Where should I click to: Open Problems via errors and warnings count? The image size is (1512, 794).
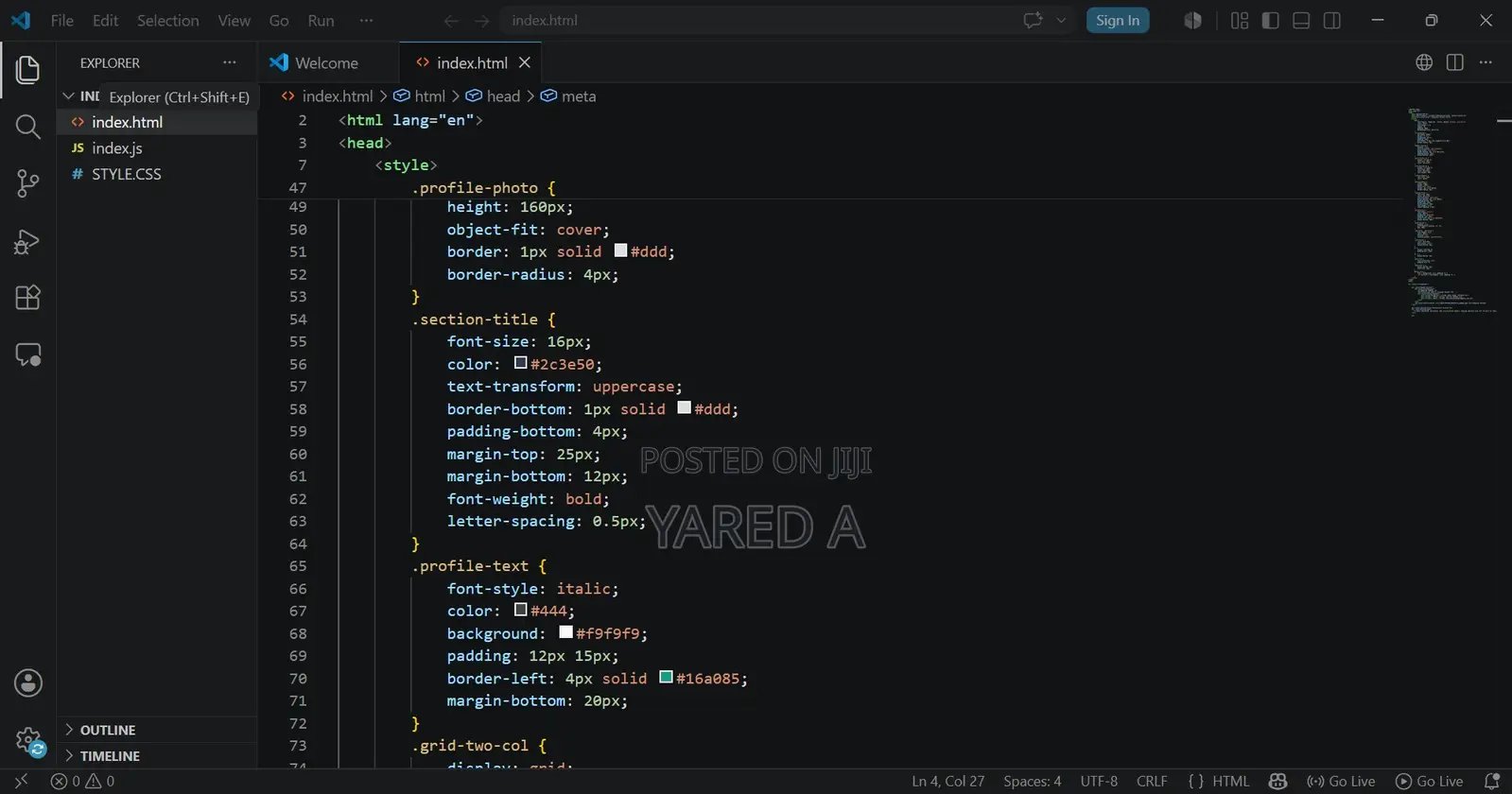pyautogui.click(x=83, y=781)
